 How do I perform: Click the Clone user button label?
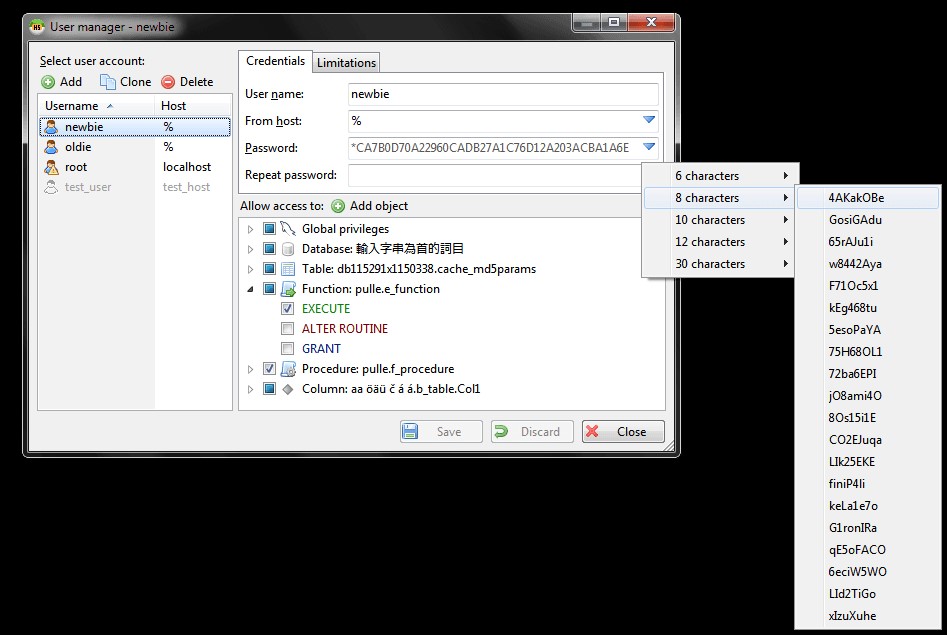pos(135,82)
